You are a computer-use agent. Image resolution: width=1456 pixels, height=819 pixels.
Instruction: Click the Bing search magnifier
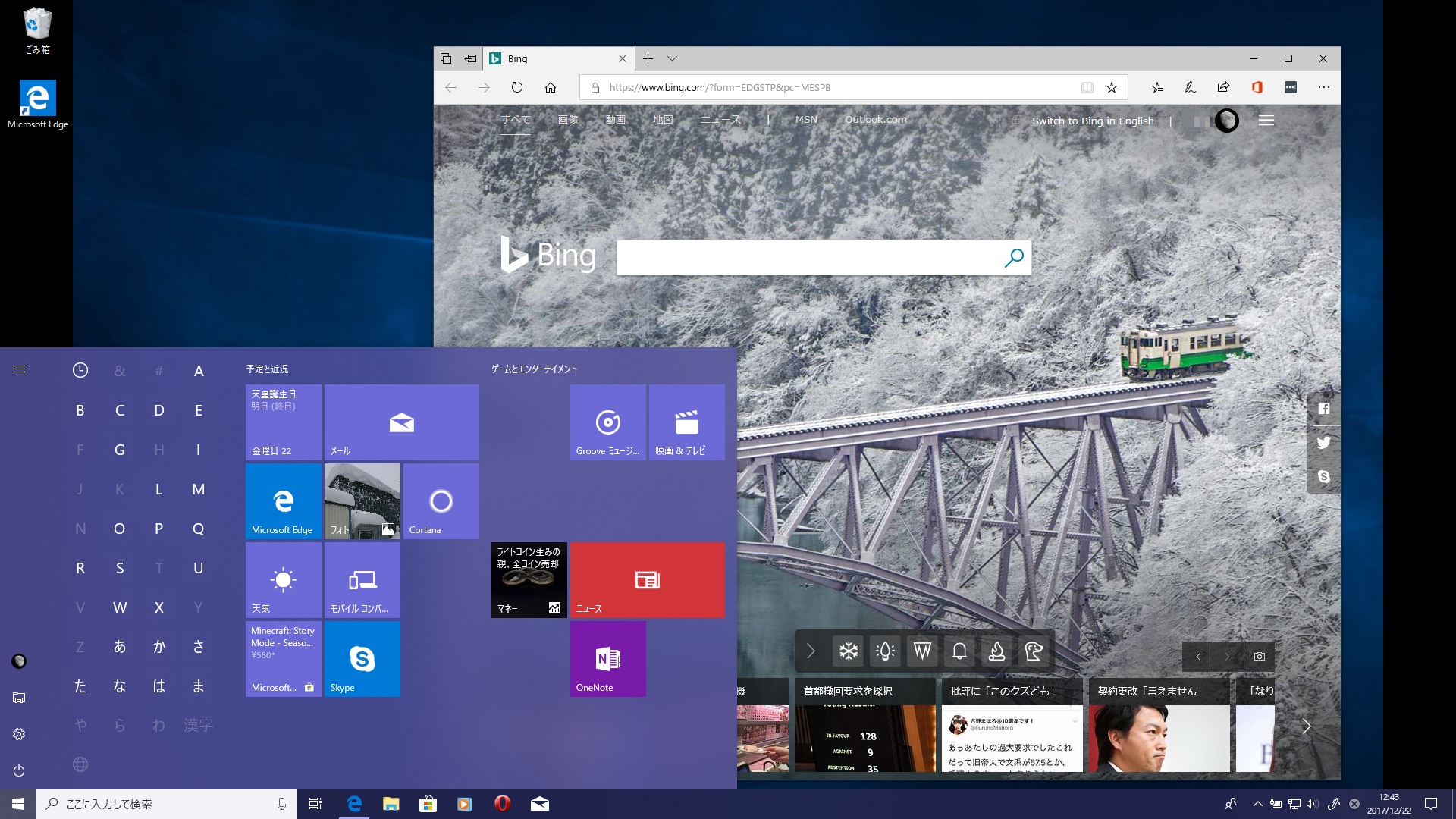click(x=1014, y=258)
